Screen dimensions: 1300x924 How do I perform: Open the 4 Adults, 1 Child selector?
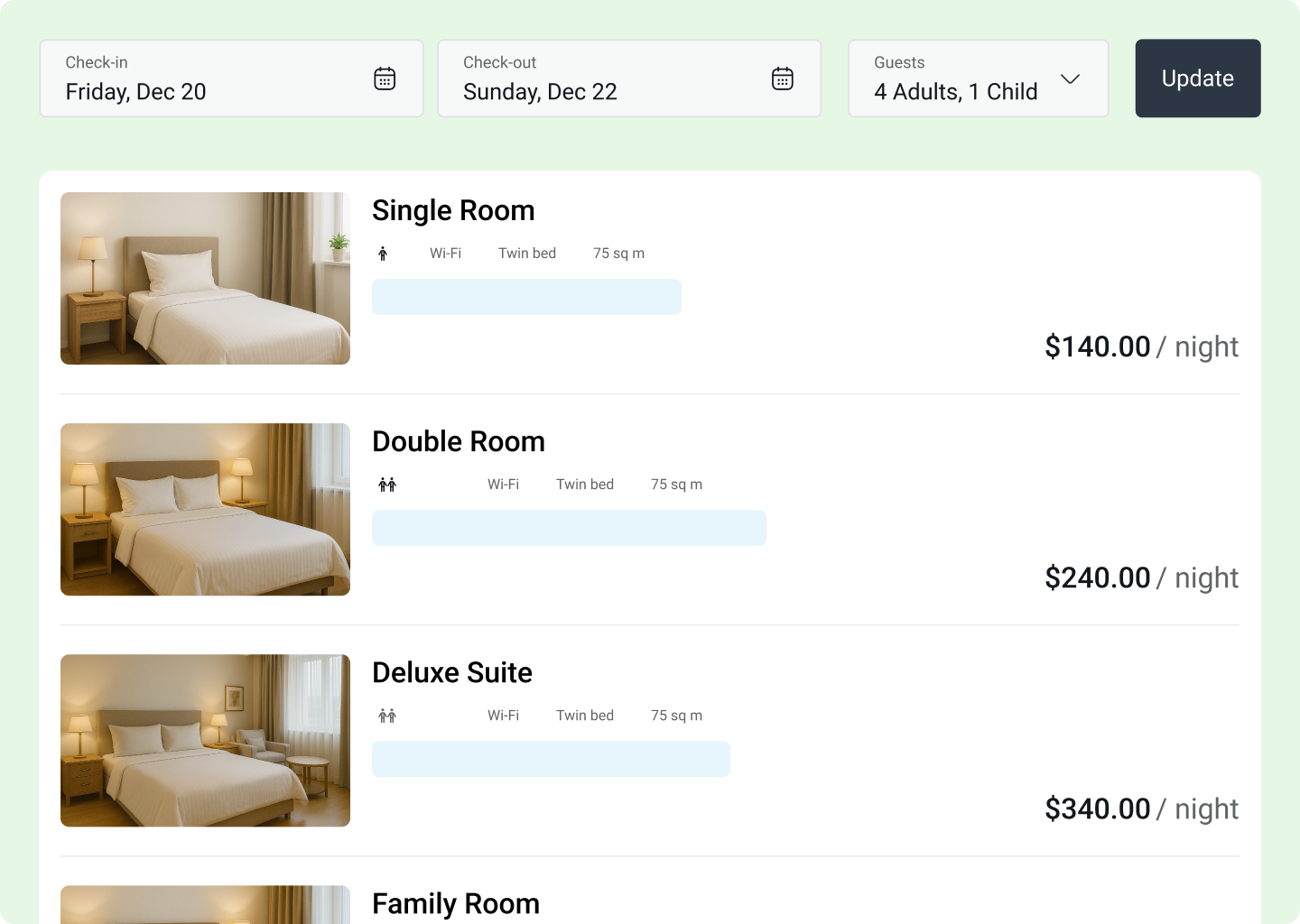point(955,91)
